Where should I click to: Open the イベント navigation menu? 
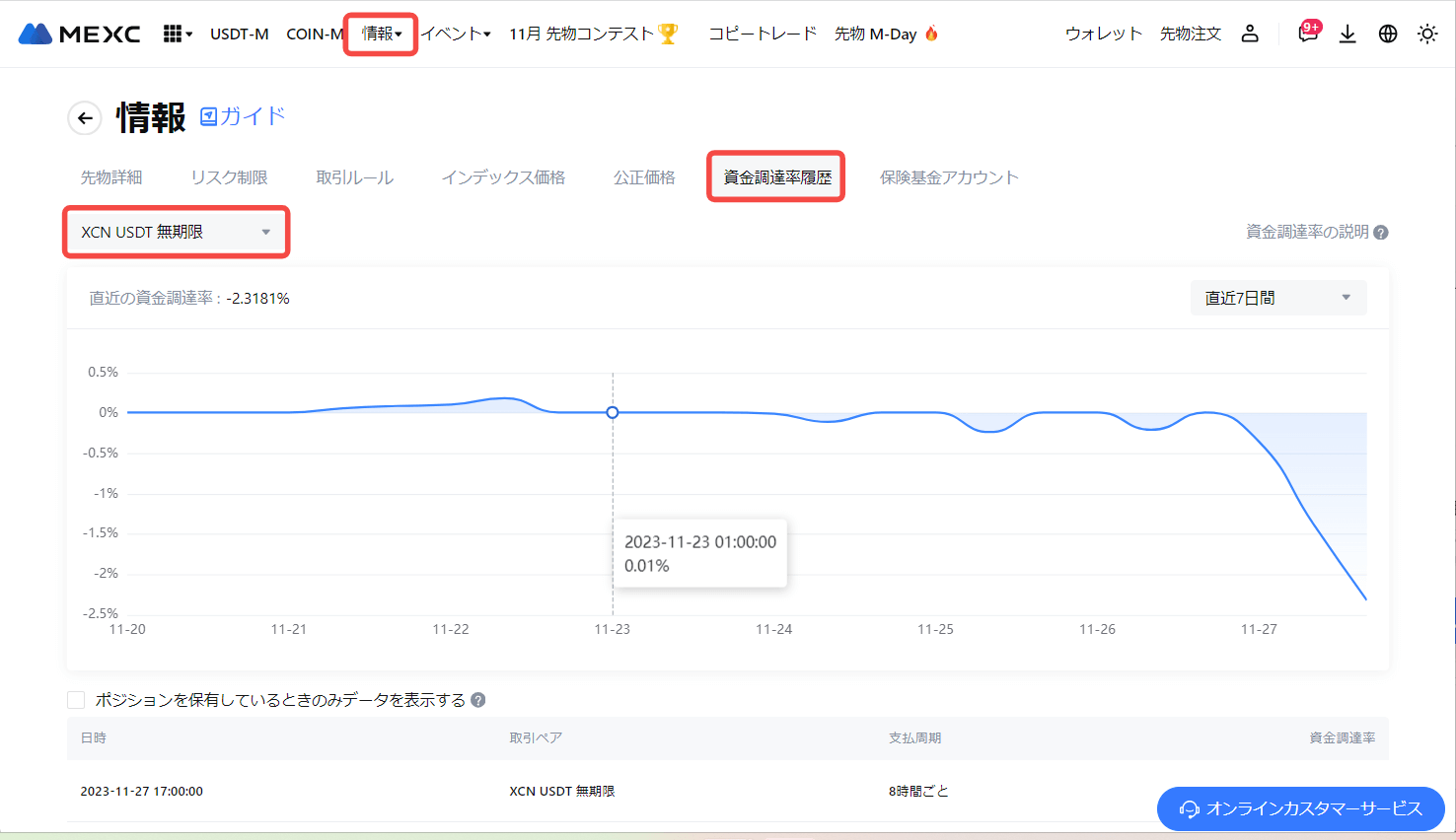[x=456, y=34]
